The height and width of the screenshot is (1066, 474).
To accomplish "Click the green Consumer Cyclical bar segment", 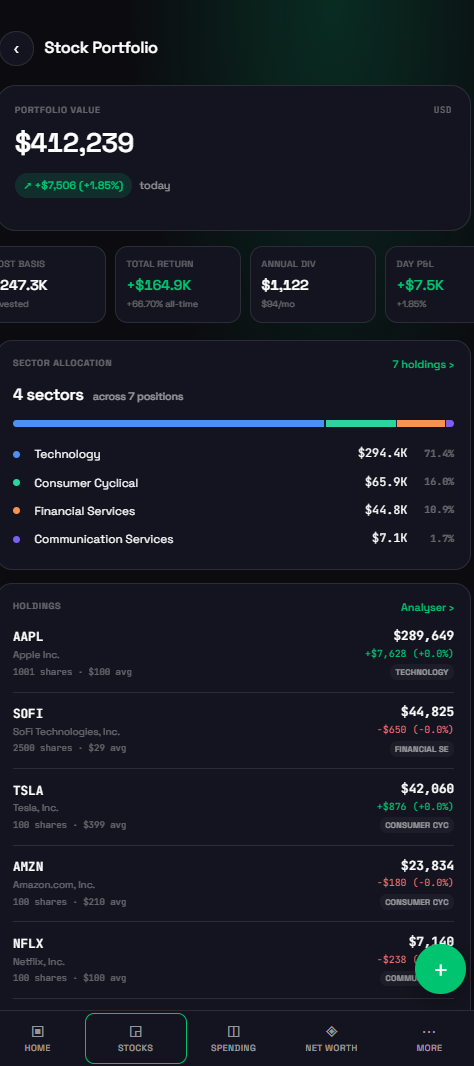I will tap(360, 424).
